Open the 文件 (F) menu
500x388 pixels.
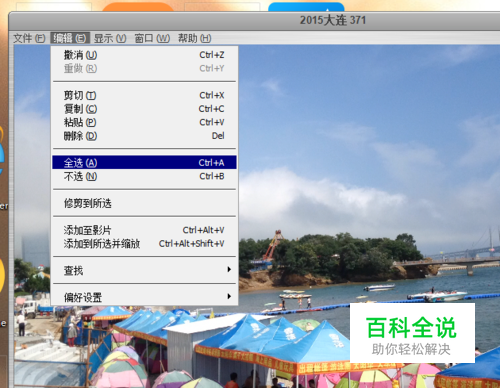tap(29, 38)
